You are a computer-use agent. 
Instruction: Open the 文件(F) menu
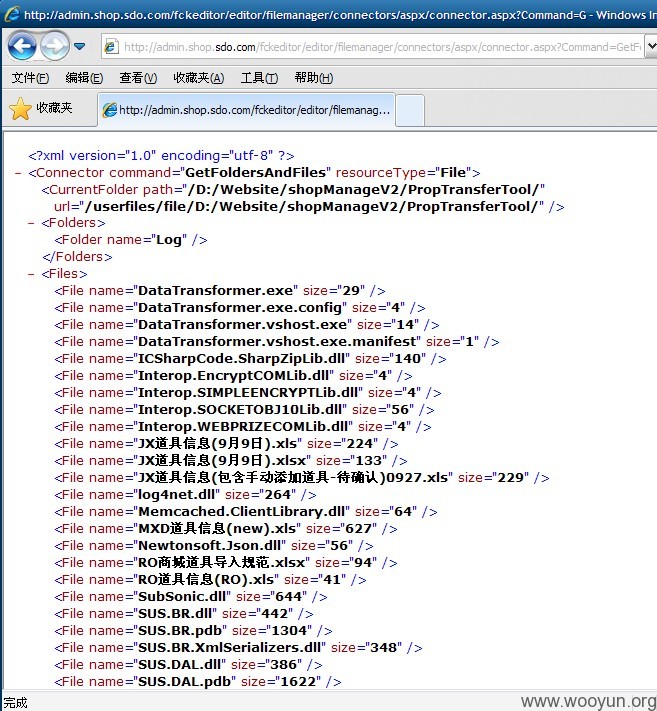coord(30,78)
